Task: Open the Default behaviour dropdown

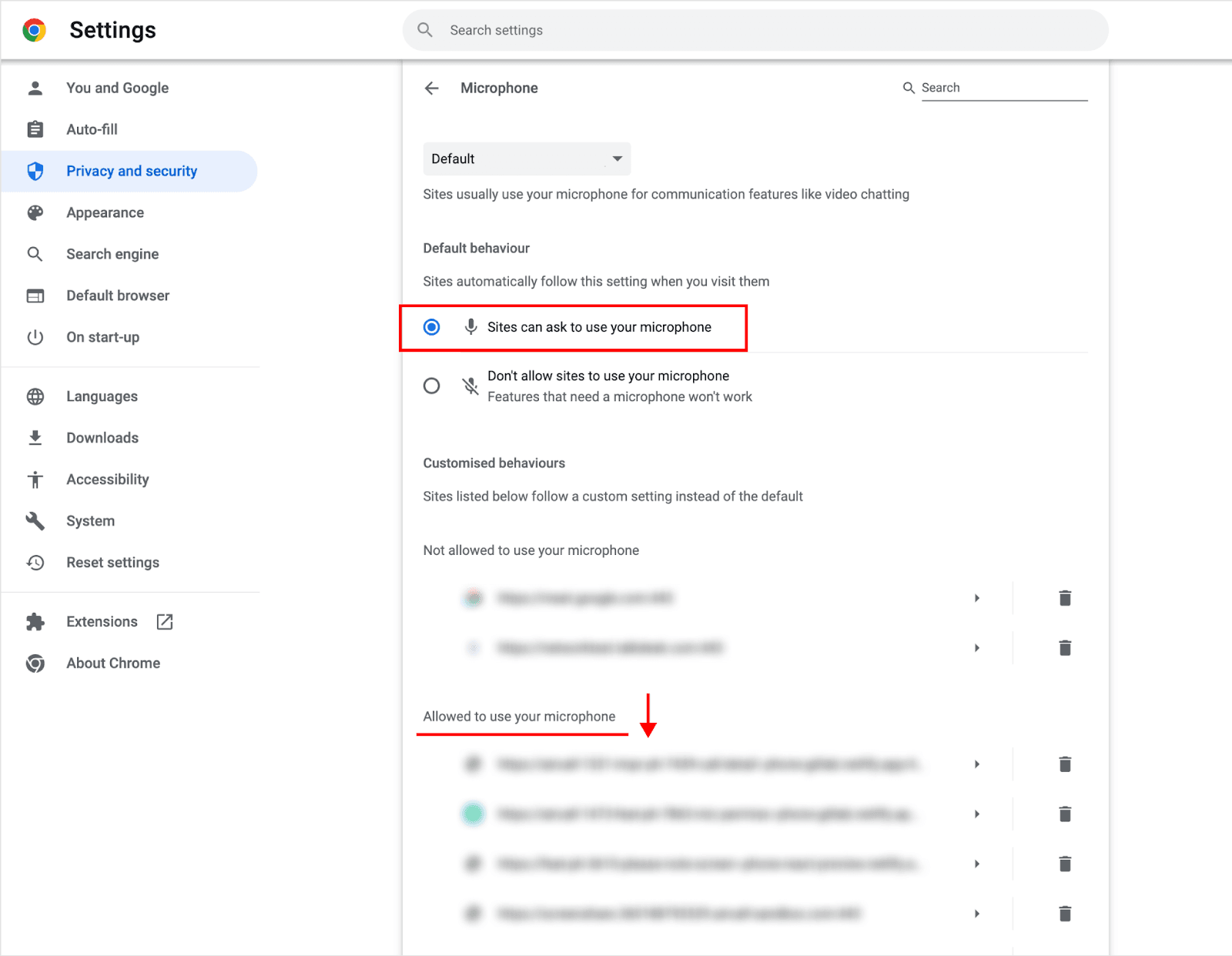Action: pyautogui.click(x=526, y=159)
